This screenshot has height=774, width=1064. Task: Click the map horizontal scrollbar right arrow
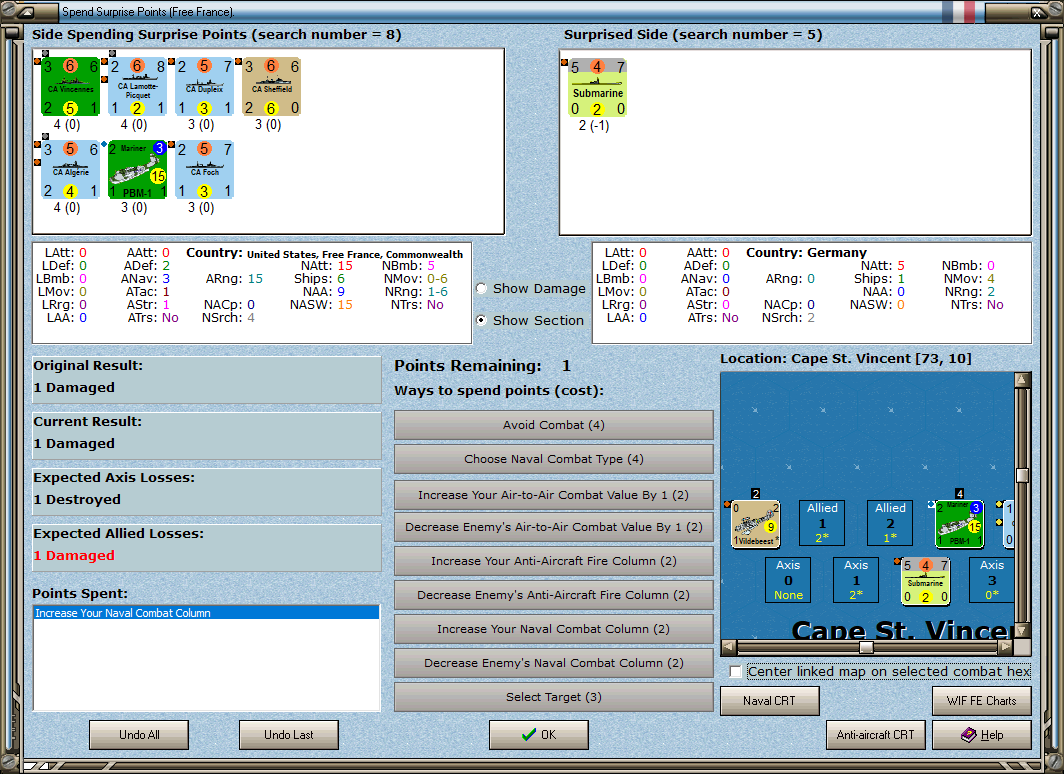(x=1006, y=647)
